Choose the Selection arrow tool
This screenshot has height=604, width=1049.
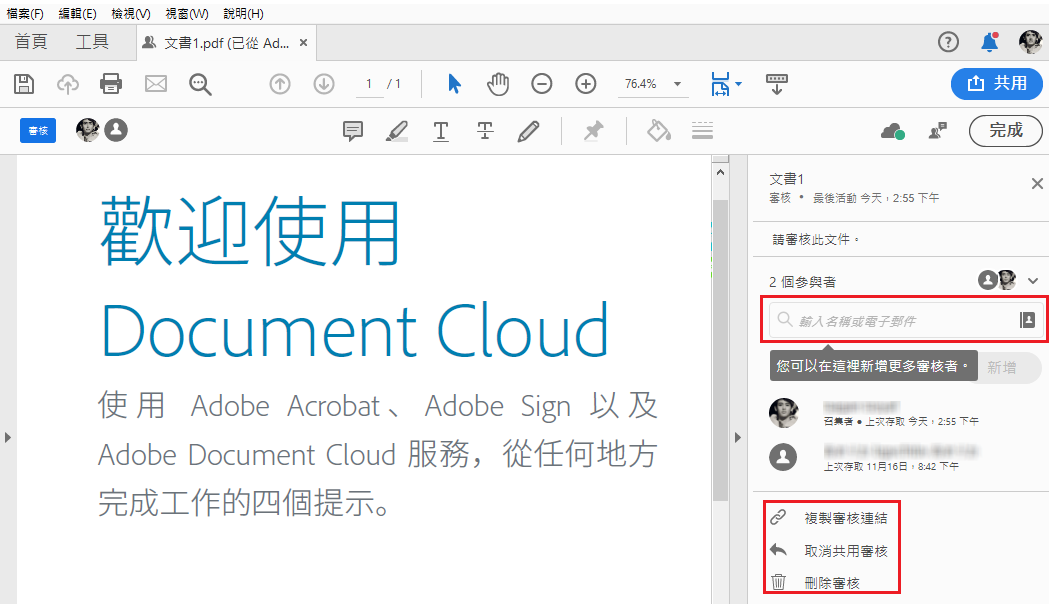(454, 84)
